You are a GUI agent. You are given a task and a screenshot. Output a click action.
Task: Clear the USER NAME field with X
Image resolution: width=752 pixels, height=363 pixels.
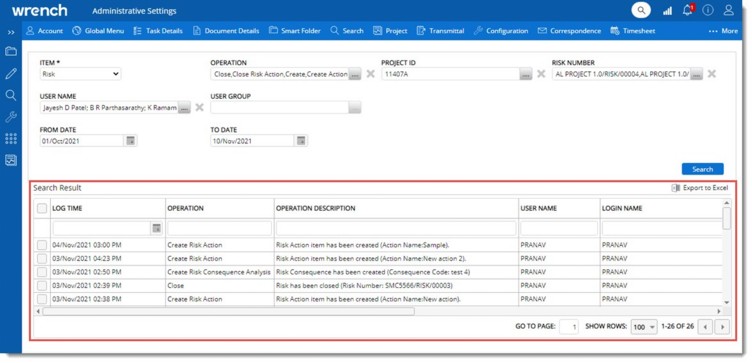coord(200,107)
